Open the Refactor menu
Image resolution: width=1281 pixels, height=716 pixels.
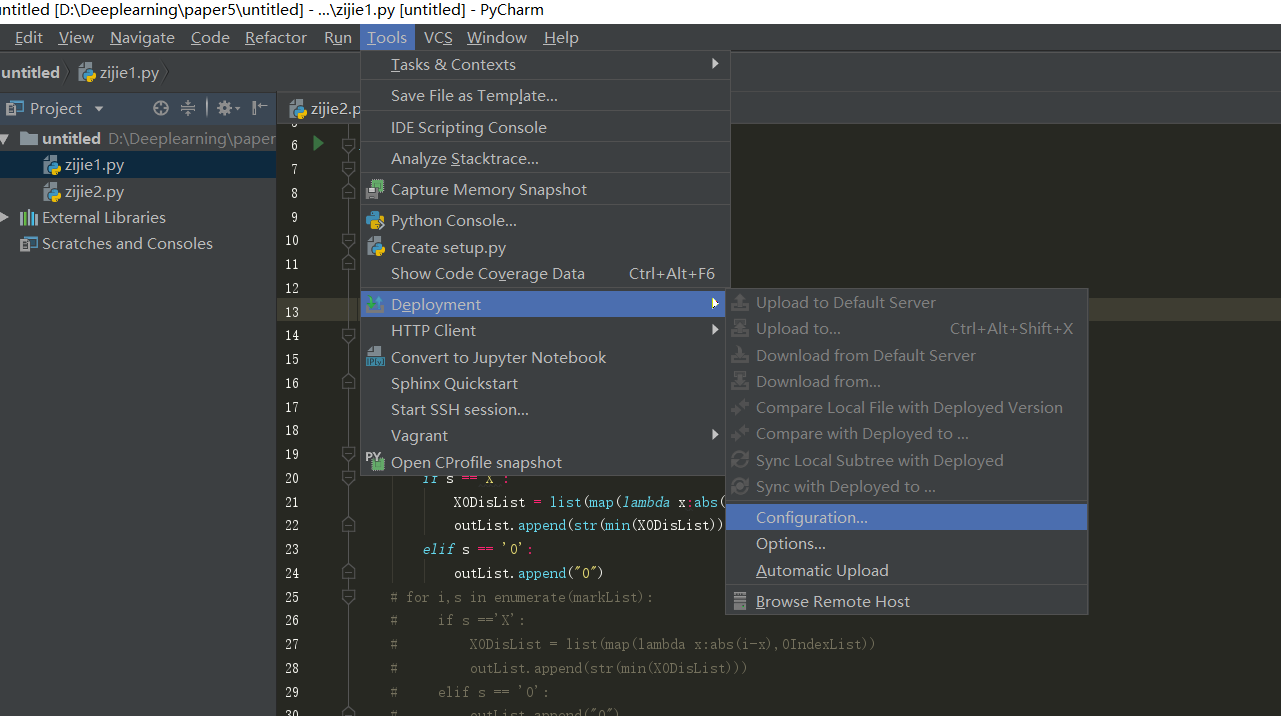[276, 37]
